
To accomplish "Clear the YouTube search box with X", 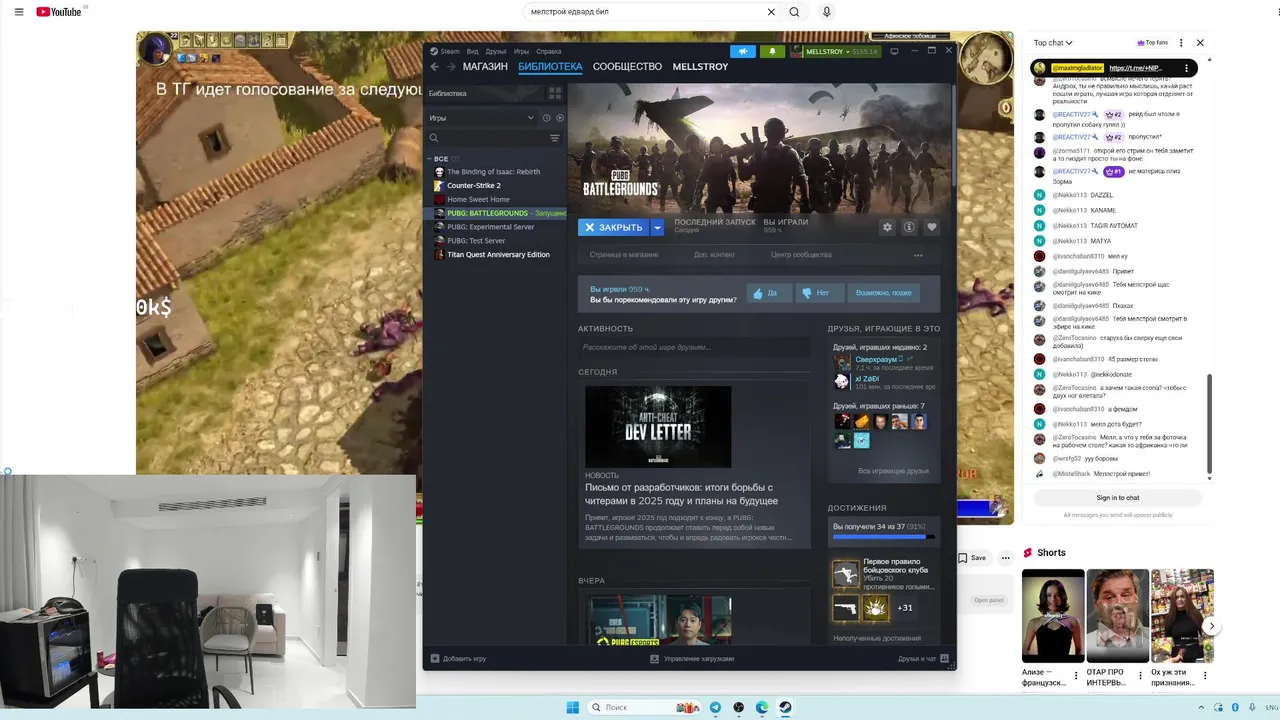I will point(771,12).
